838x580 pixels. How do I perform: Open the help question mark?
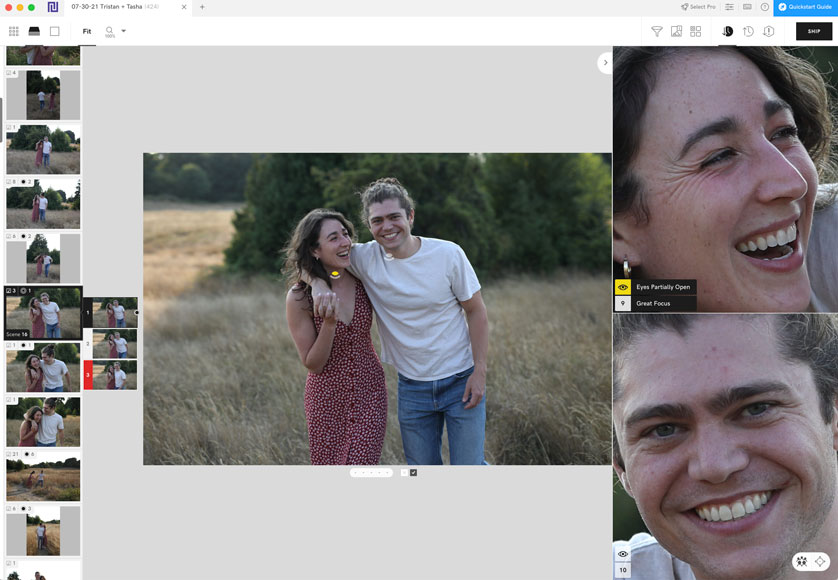[765, 7]
